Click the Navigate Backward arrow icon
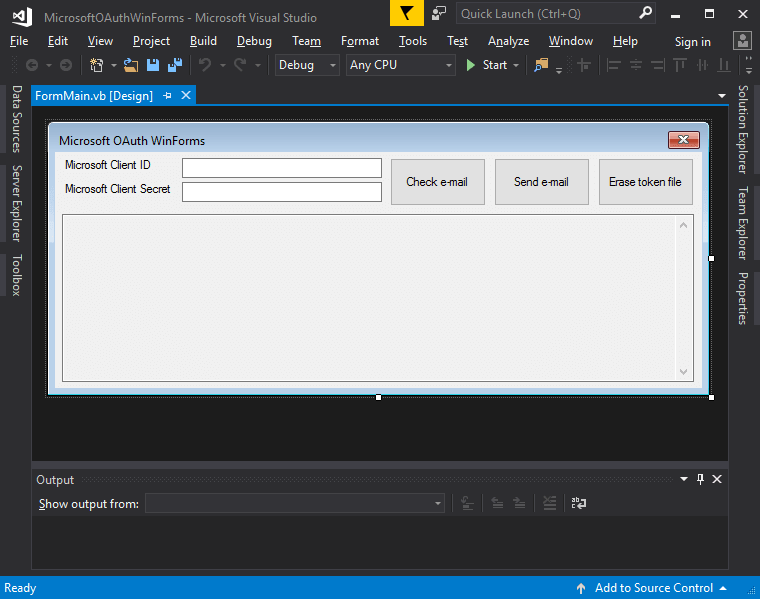760x599 pixels. (32, 65)
